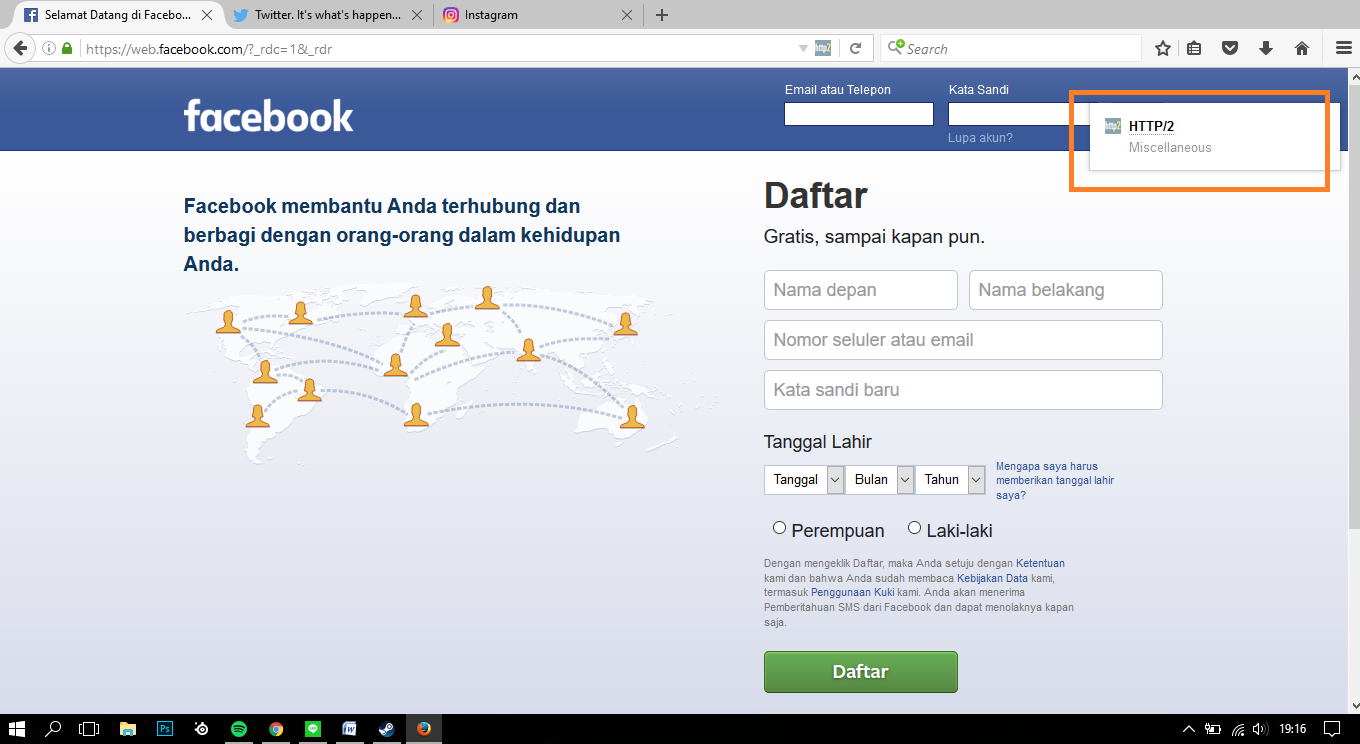Click the Nomor seluler atau email field
Screen dimensions: 1360x744
pyautogui.click(x=963, y=340)
